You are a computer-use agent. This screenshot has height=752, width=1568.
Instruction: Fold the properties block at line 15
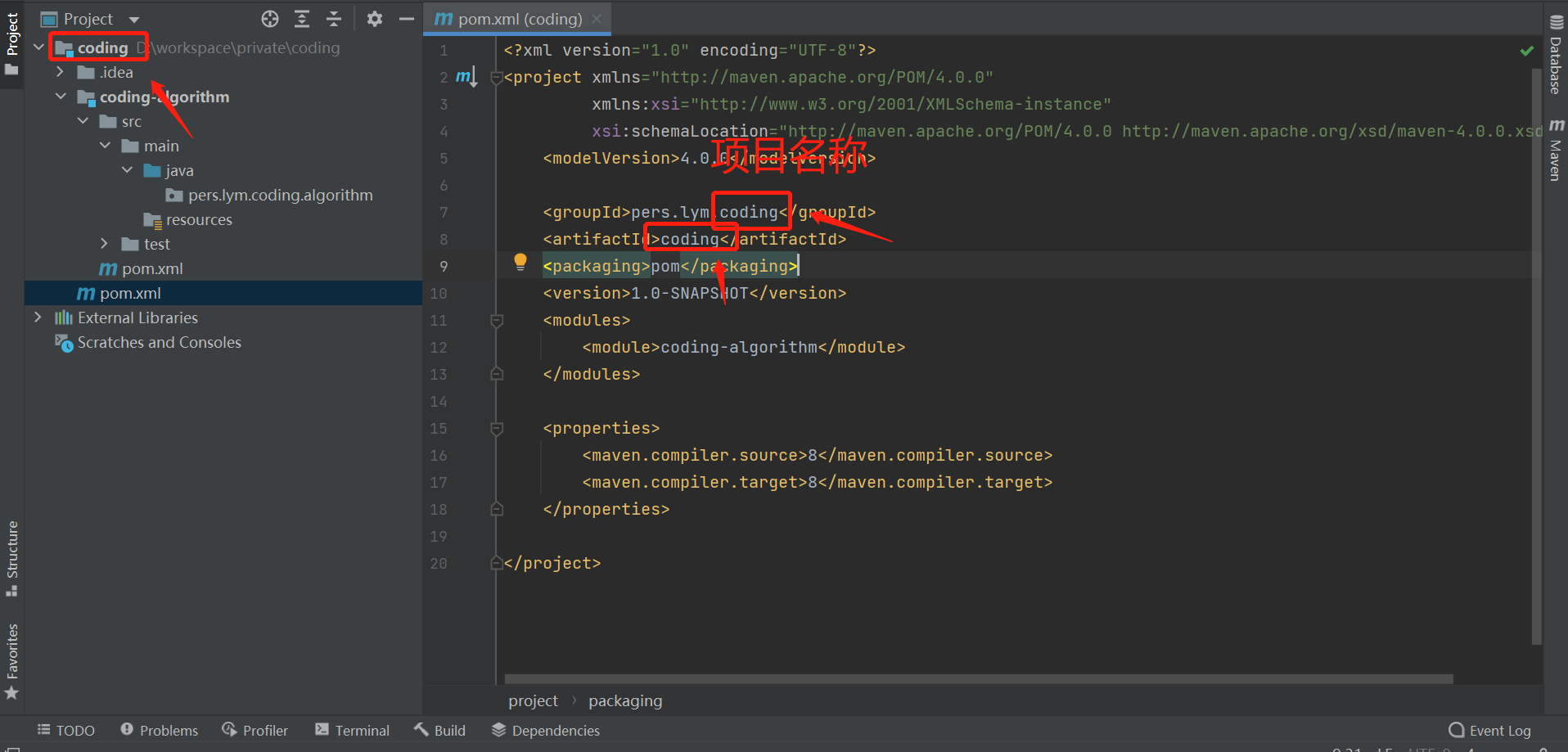(x=496, y=429)
